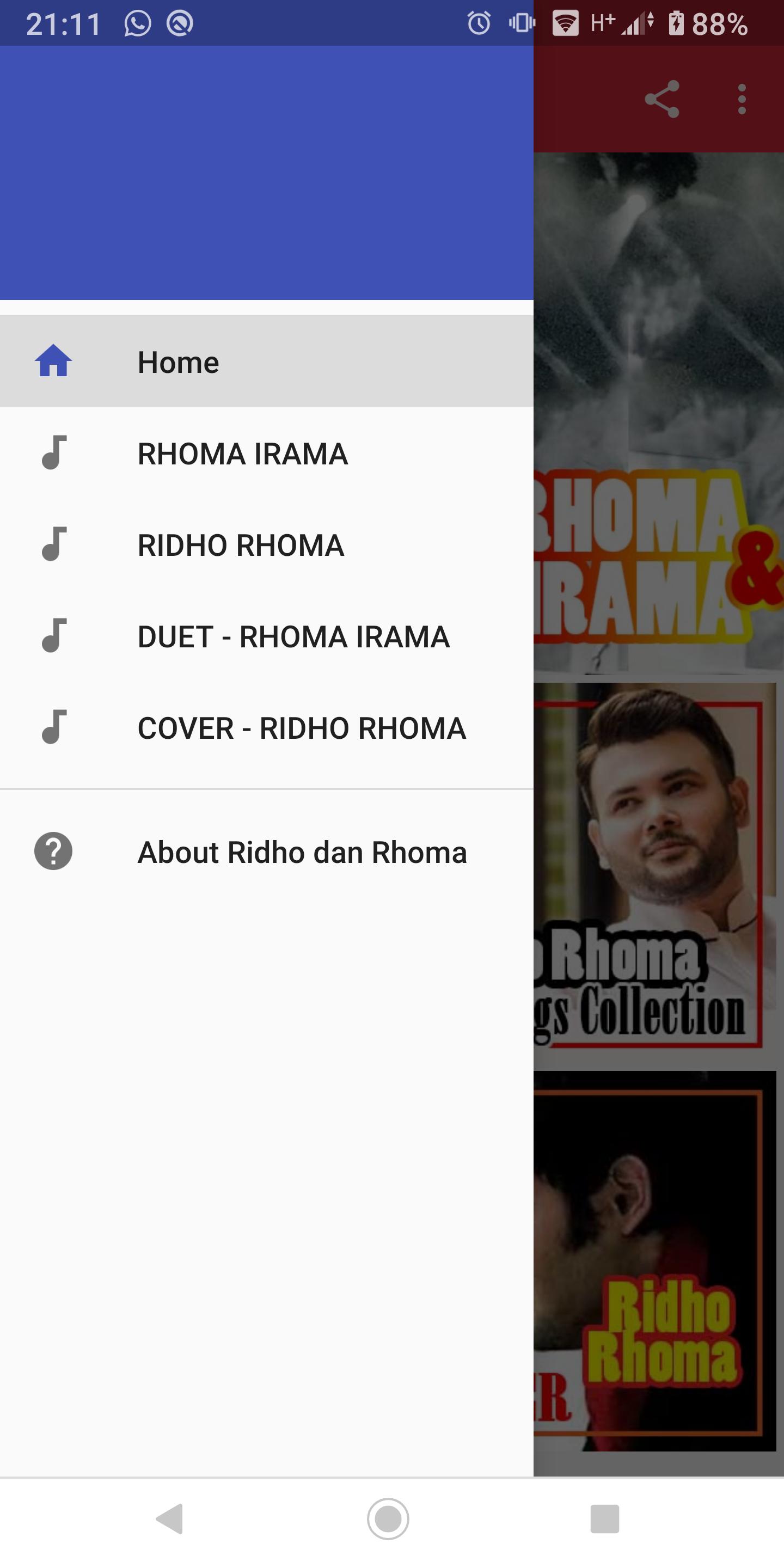Open About Ridho dan Rhoma
The image size is (784, 1568).
click(x=267, y=851)
